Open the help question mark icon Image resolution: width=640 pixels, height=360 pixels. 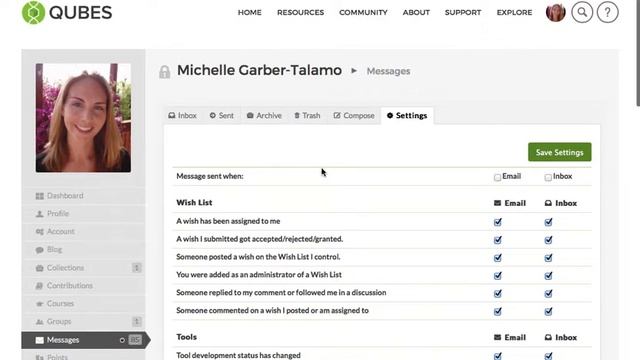607,12
